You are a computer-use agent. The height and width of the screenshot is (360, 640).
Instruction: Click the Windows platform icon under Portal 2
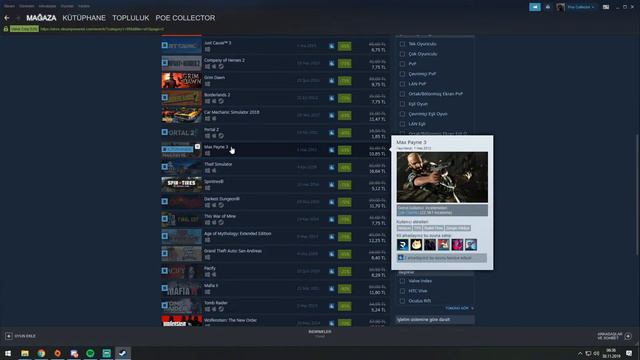coord(207,136)
